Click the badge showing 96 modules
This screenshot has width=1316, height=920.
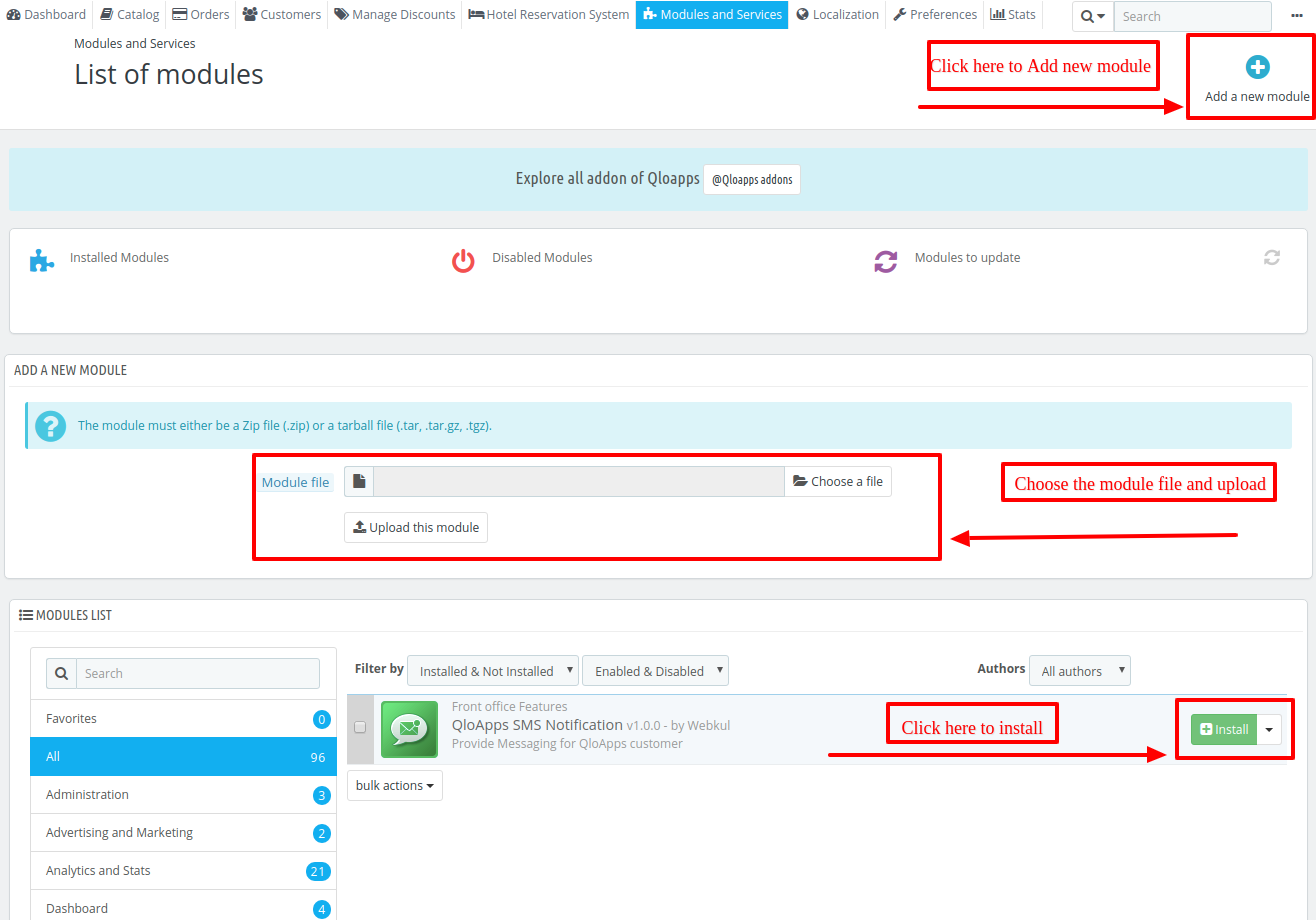pyautogui.click(x=318, y=757)
